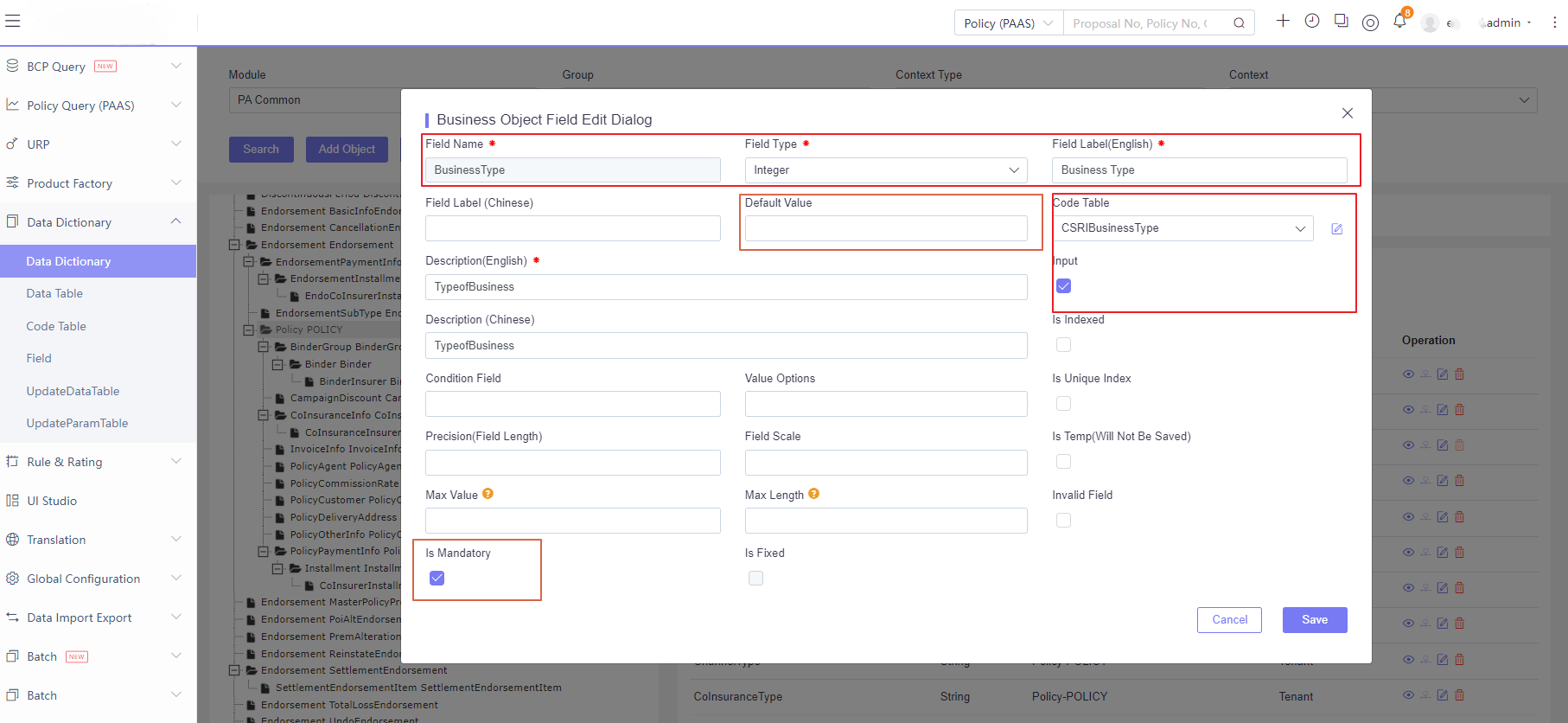Click the Global Configuration gear icon
Screen dimensions: 1568x723
click(12, 578)
